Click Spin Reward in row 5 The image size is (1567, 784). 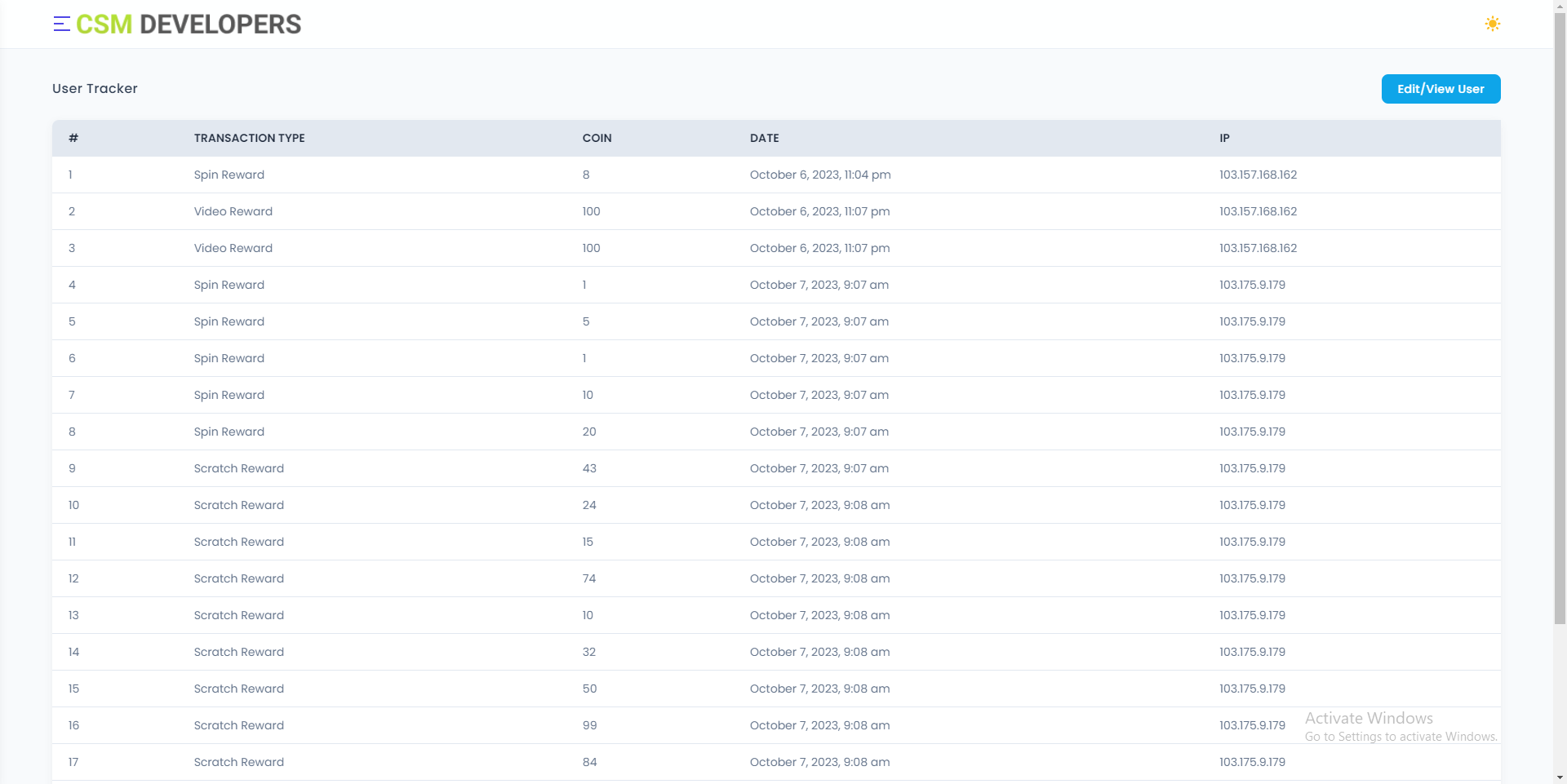tap(229, 321)
